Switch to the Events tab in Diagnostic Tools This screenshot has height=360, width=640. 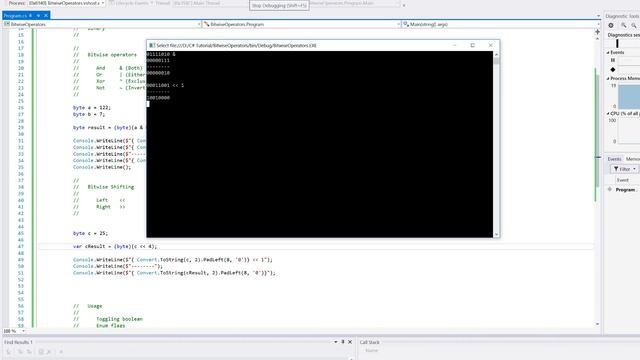pos(614,159)
